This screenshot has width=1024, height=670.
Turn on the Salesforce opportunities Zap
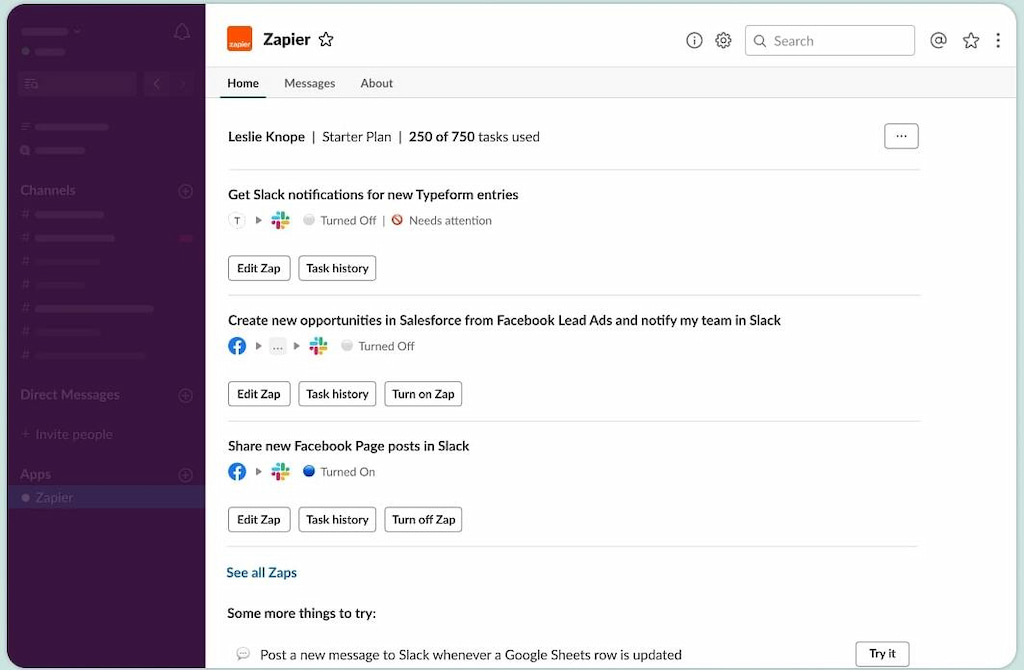[x=423, y=394]
